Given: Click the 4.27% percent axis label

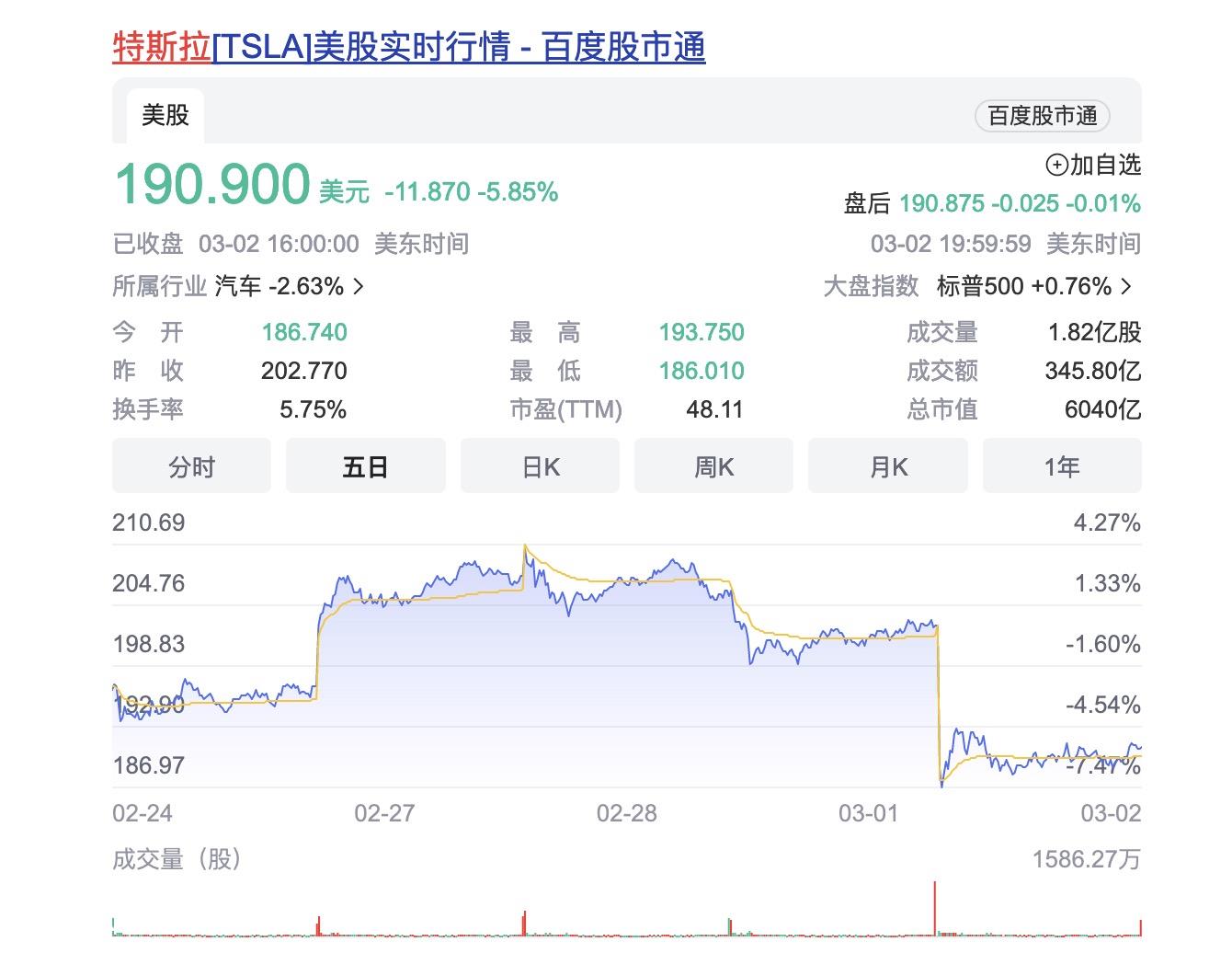Looking at the screenshot, I should pos(1108,523).
